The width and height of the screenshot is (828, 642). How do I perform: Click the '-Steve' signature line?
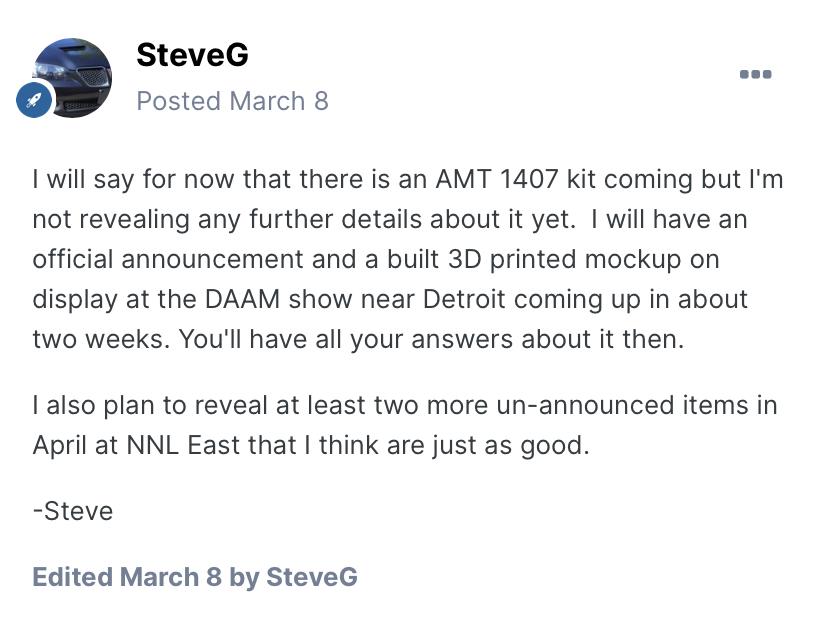click(73, 511)
